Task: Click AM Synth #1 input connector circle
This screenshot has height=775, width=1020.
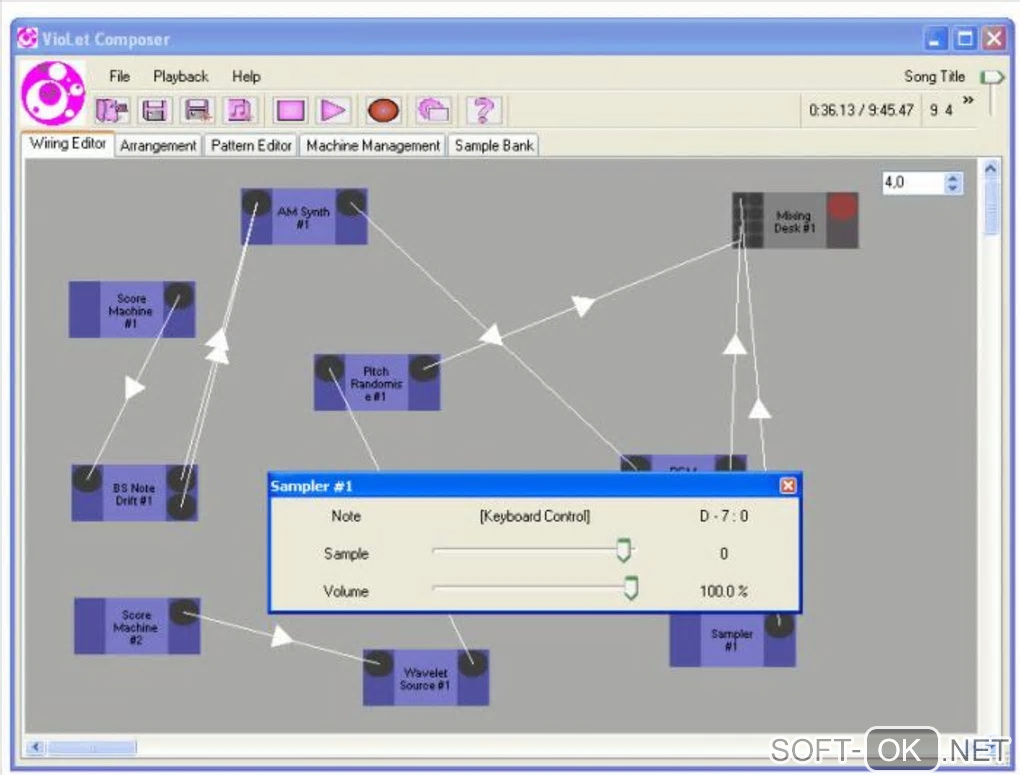Action: coord(256,202)
